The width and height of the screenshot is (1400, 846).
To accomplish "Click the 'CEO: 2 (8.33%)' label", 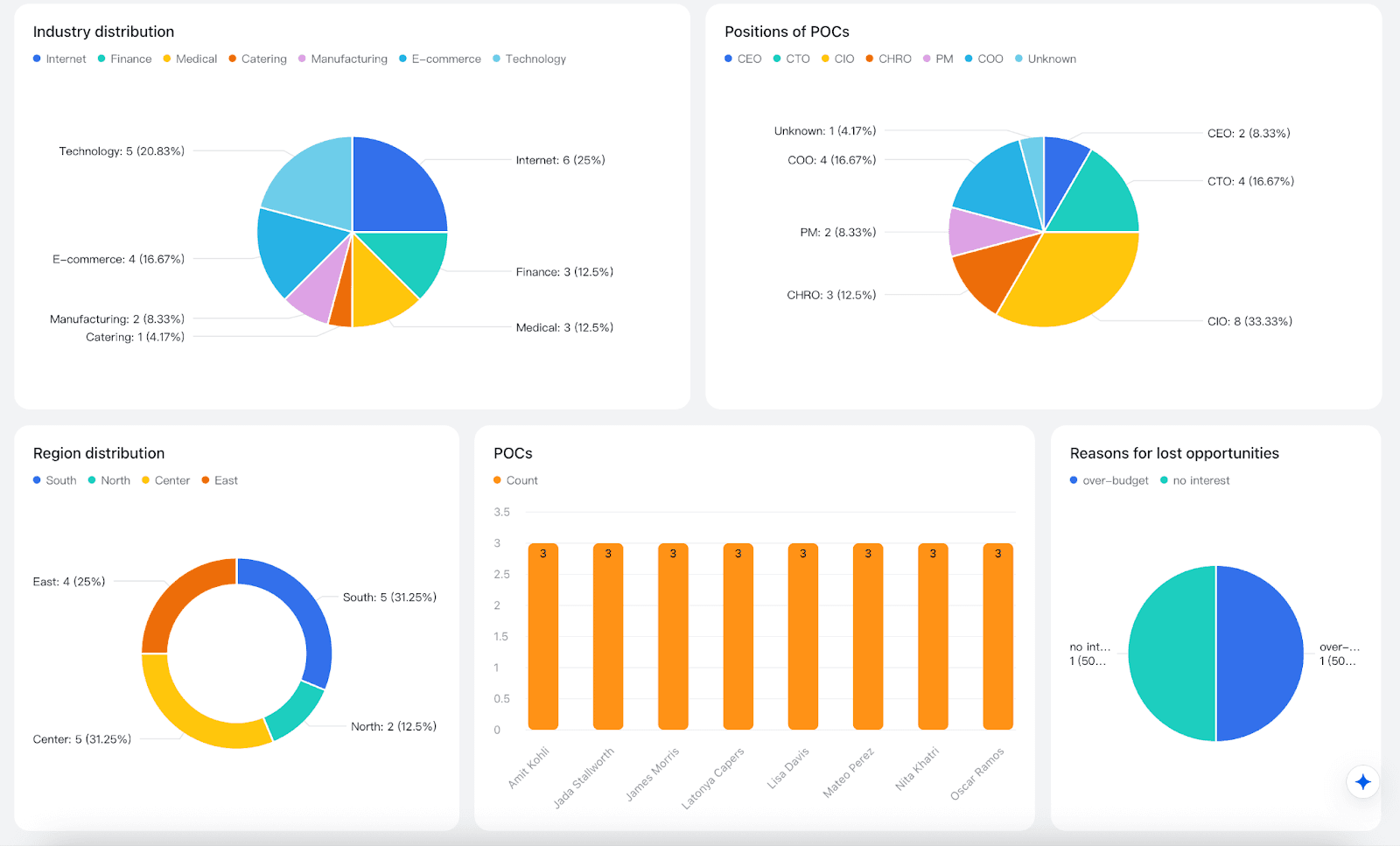I will pyautogui.click(x=1249, y=133).
